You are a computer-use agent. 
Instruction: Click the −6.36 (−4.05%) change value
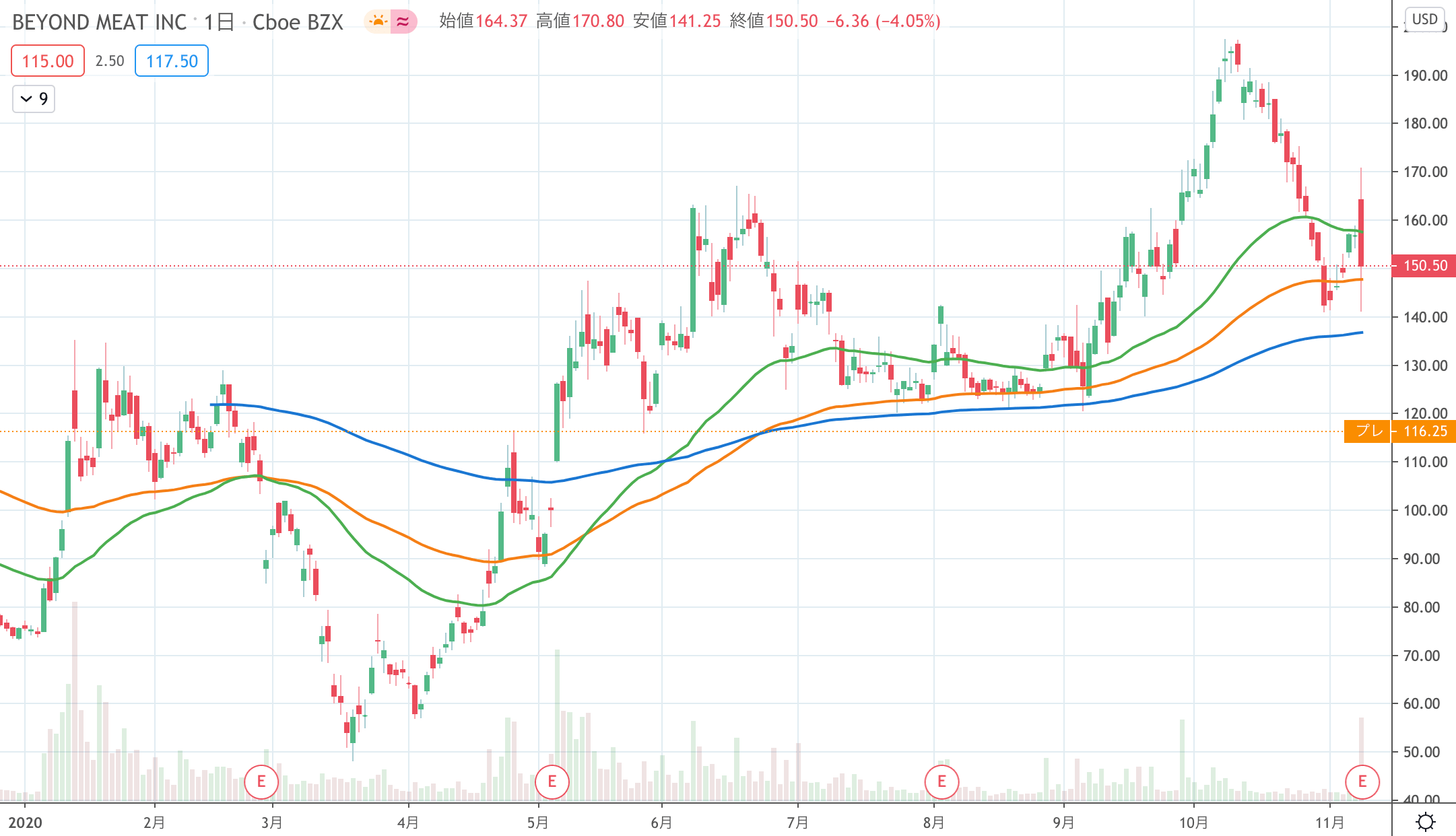click(884, 22)
